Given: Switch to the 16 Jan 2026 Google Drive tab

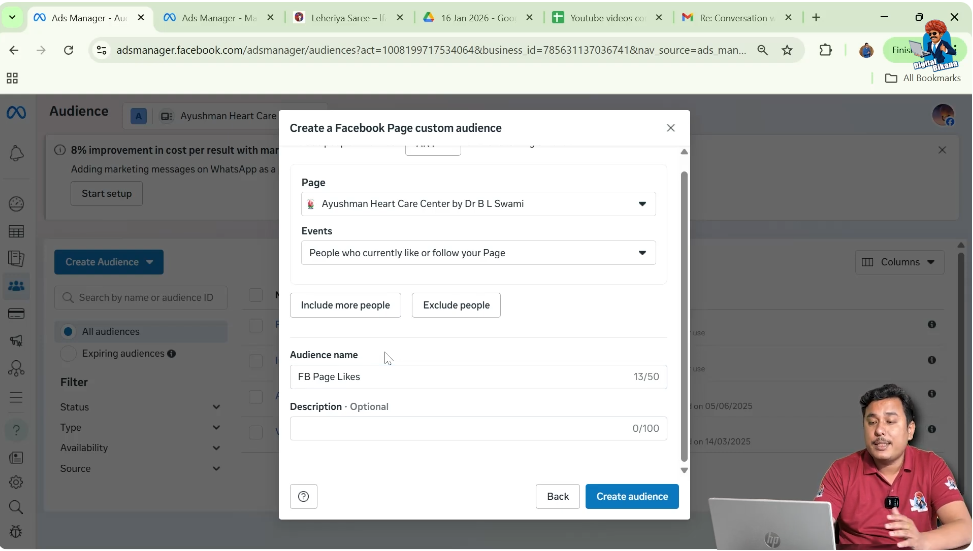Looking at the screenshot, I should pos(477,17).
